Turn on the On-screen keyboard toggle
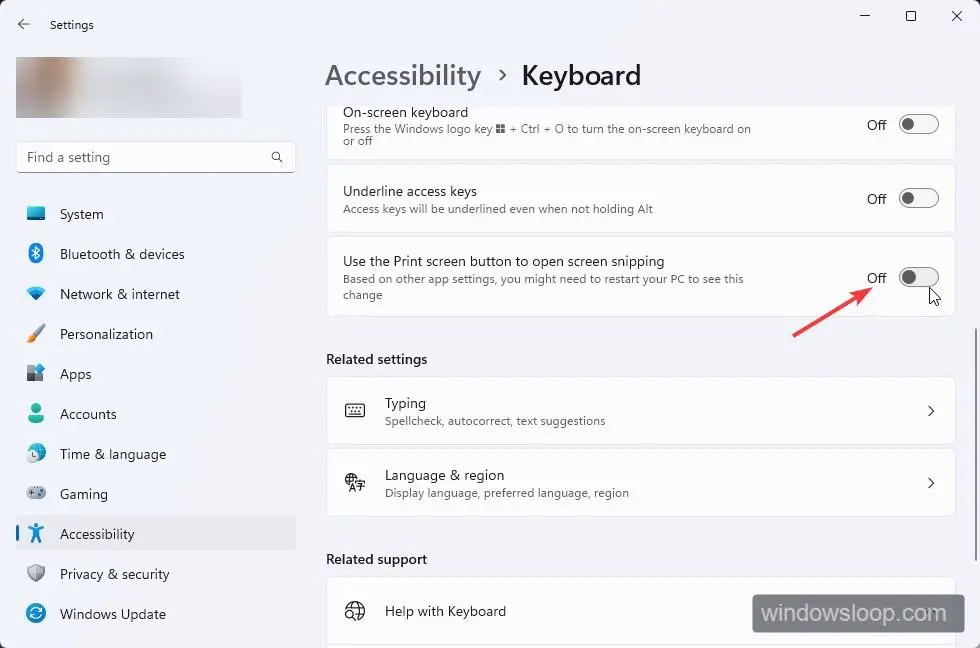The image size is (980, 648). 918,124
